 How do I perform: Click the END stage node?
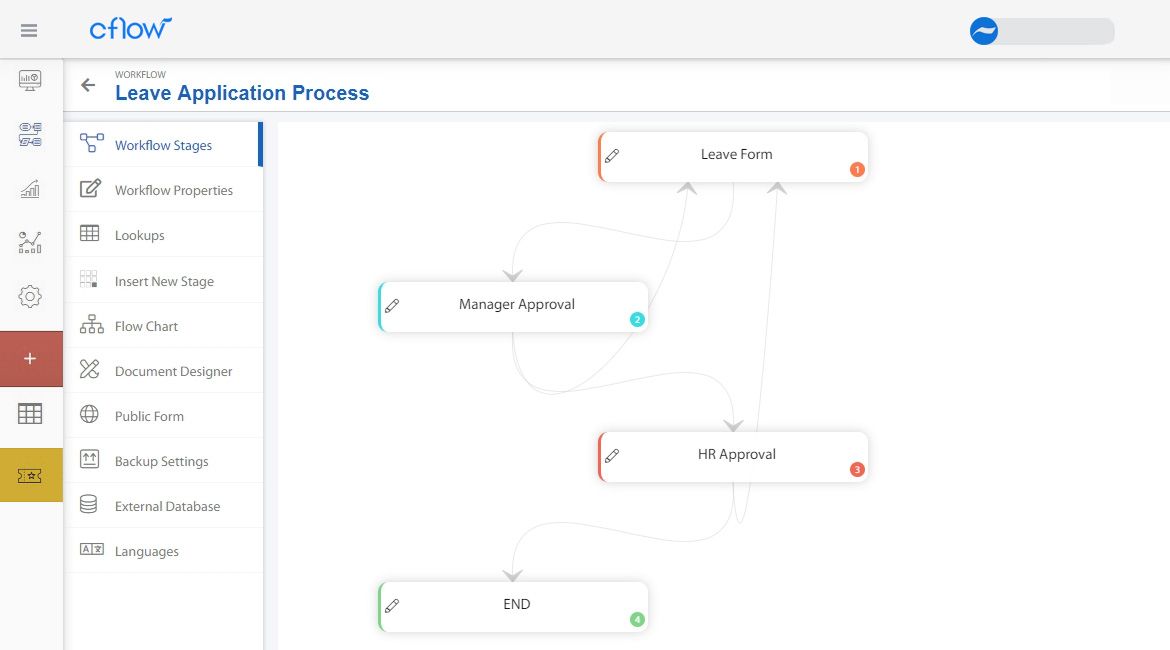click(516, 604)
